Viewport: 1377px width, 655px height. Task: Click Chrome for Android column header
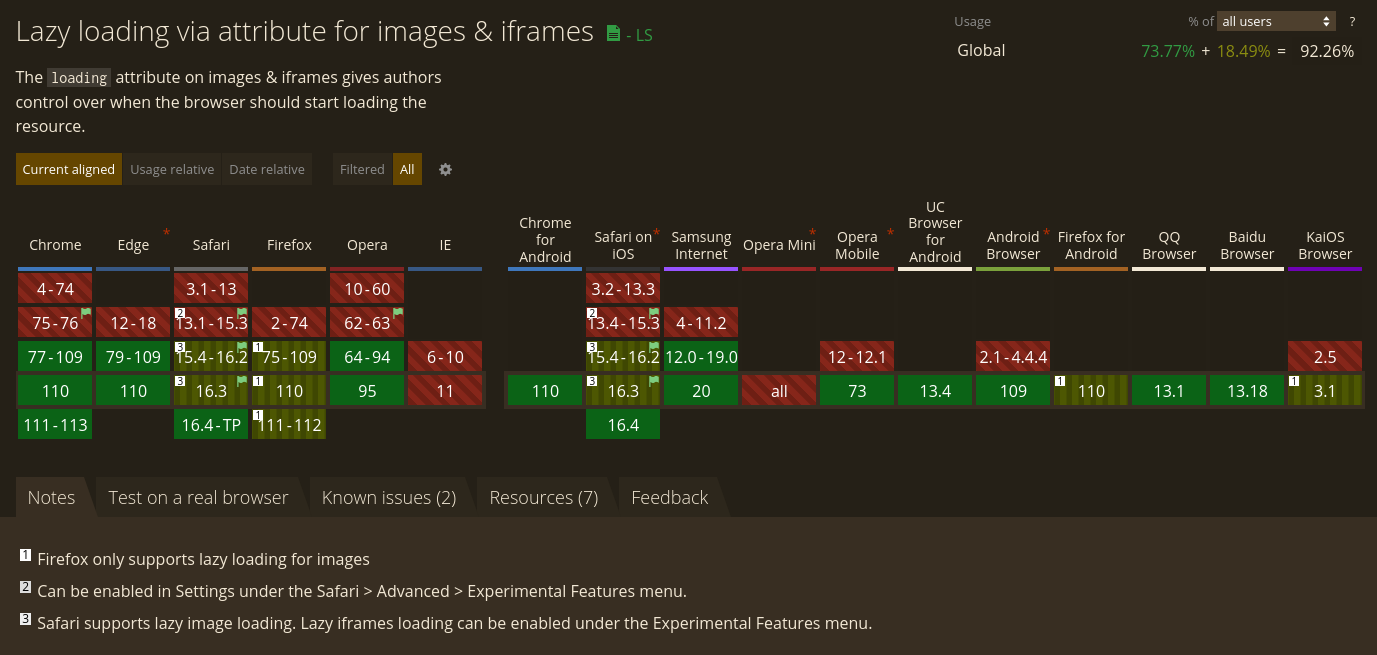coord(545,240)
